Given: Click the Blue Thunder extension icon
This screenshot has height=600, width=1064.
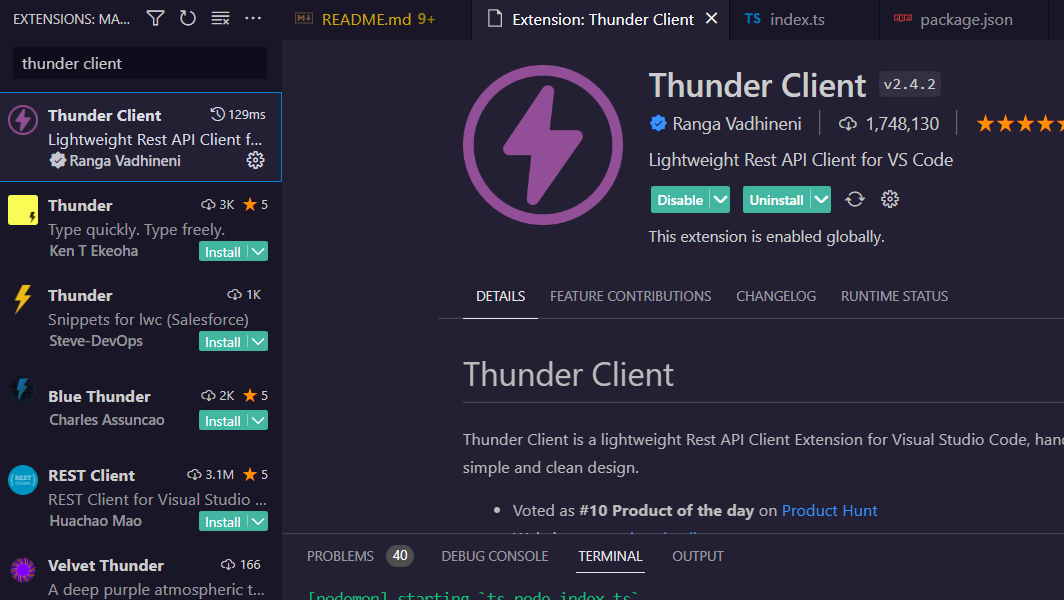Looking at the screenshot, I should pyautogui.click(x=23, y=390).
